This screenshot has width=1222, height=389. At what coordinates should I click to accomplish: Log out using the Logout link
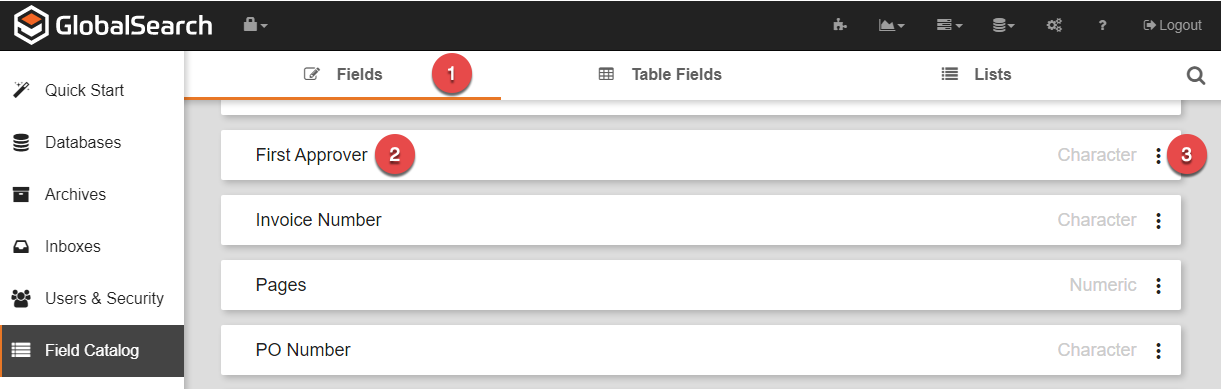coord(1172,25)
